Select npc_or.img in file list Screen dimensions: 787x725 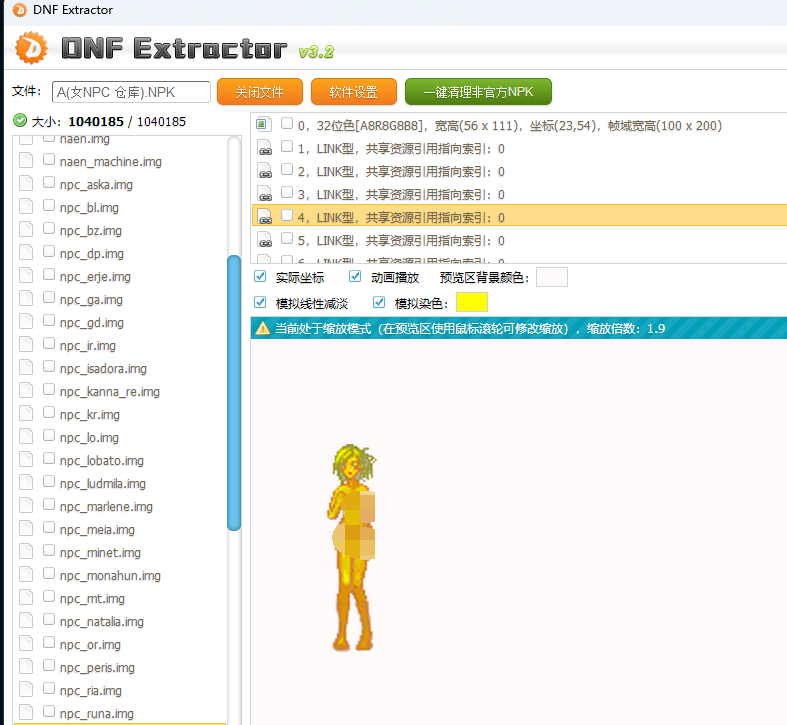[x=90, y=645]
